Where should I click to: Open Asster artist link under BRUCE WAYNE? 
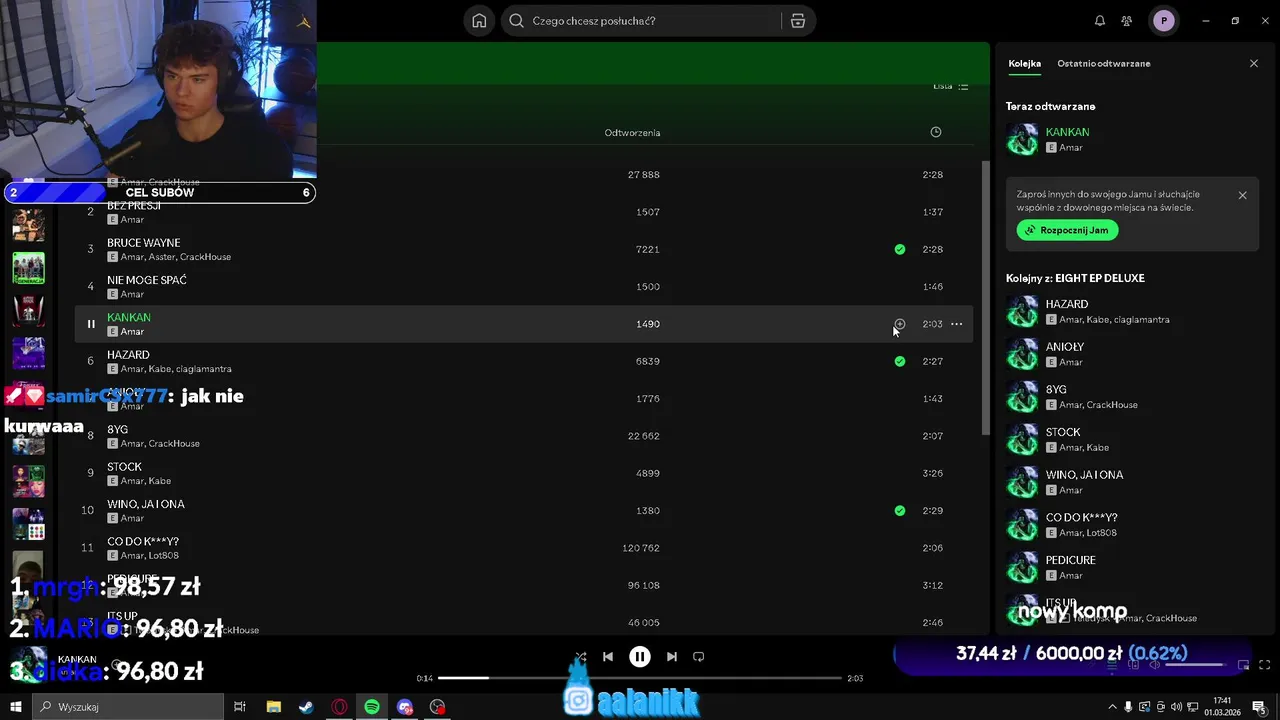(x=161, y=257)
